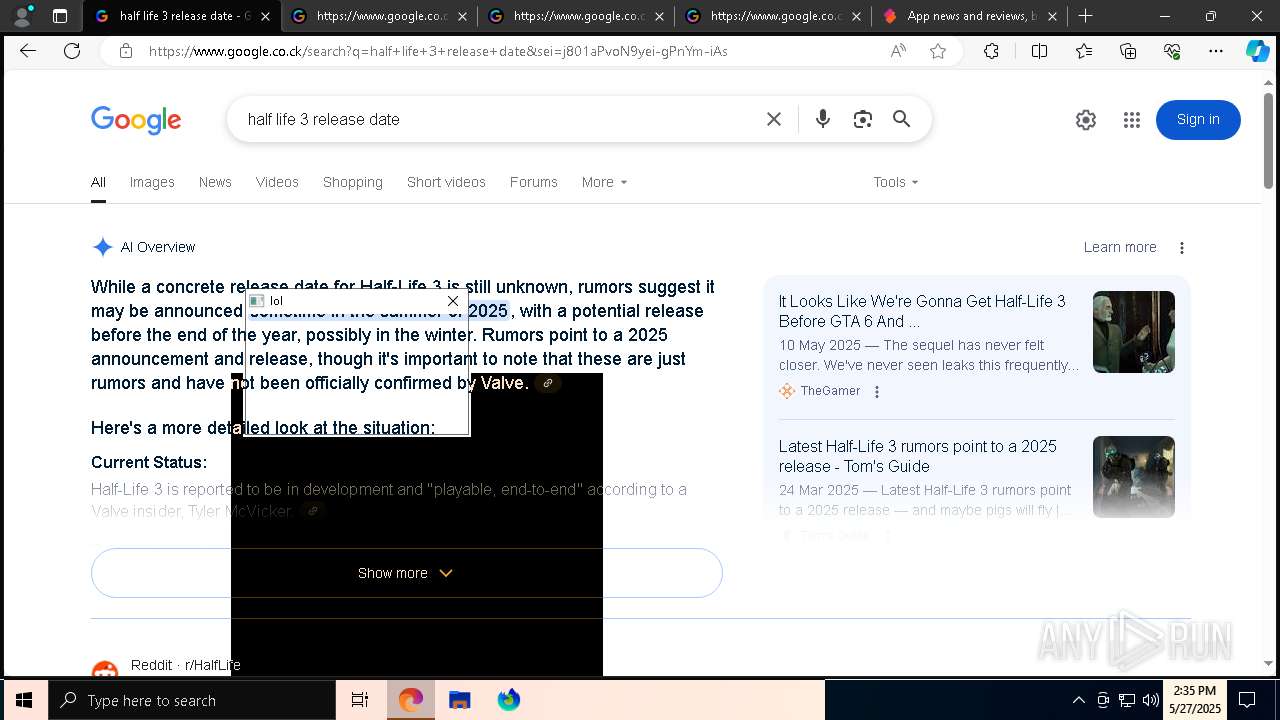Open the AI Overview three-dot menu
The width and height of the screenshot is (1280, 720).
coord(1182,248)
